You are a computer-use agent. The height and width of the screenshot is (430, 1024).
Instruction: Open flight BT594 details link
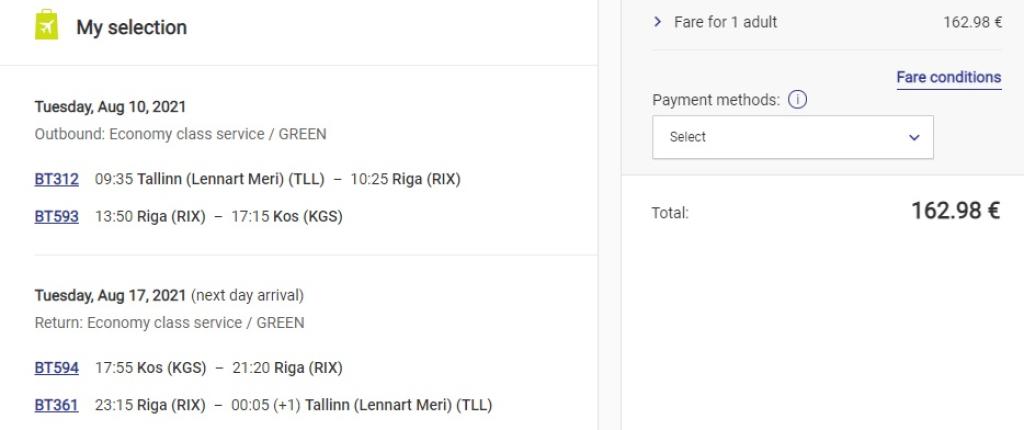pos(56,368)
